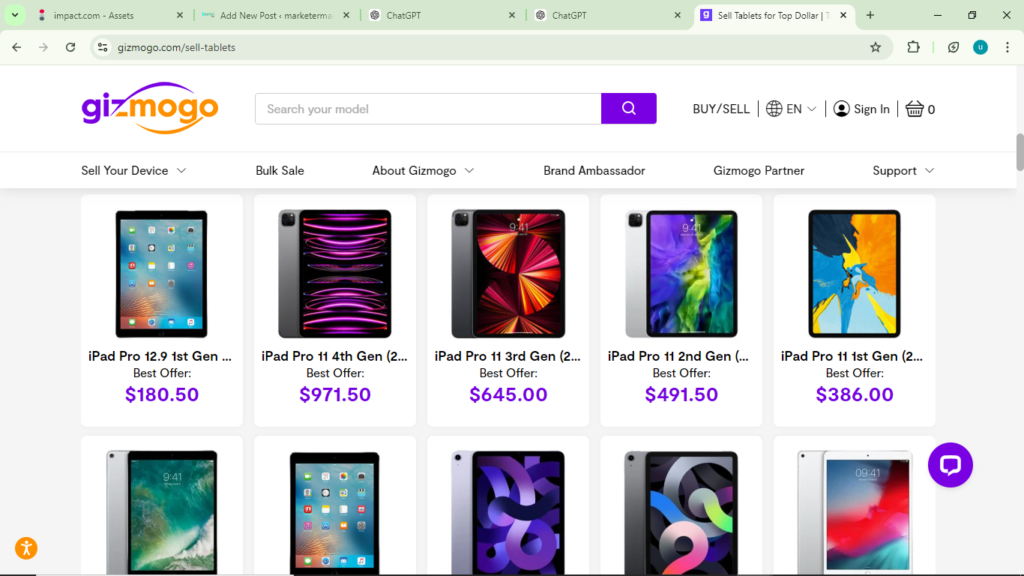Go back to the previous page
Viewport: 1024px width, 576px height.
coord(17,47)
